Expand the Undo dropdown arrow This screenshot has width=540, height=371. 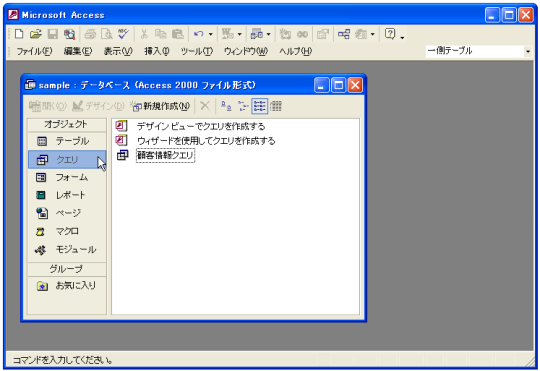(x=210, y=34)
